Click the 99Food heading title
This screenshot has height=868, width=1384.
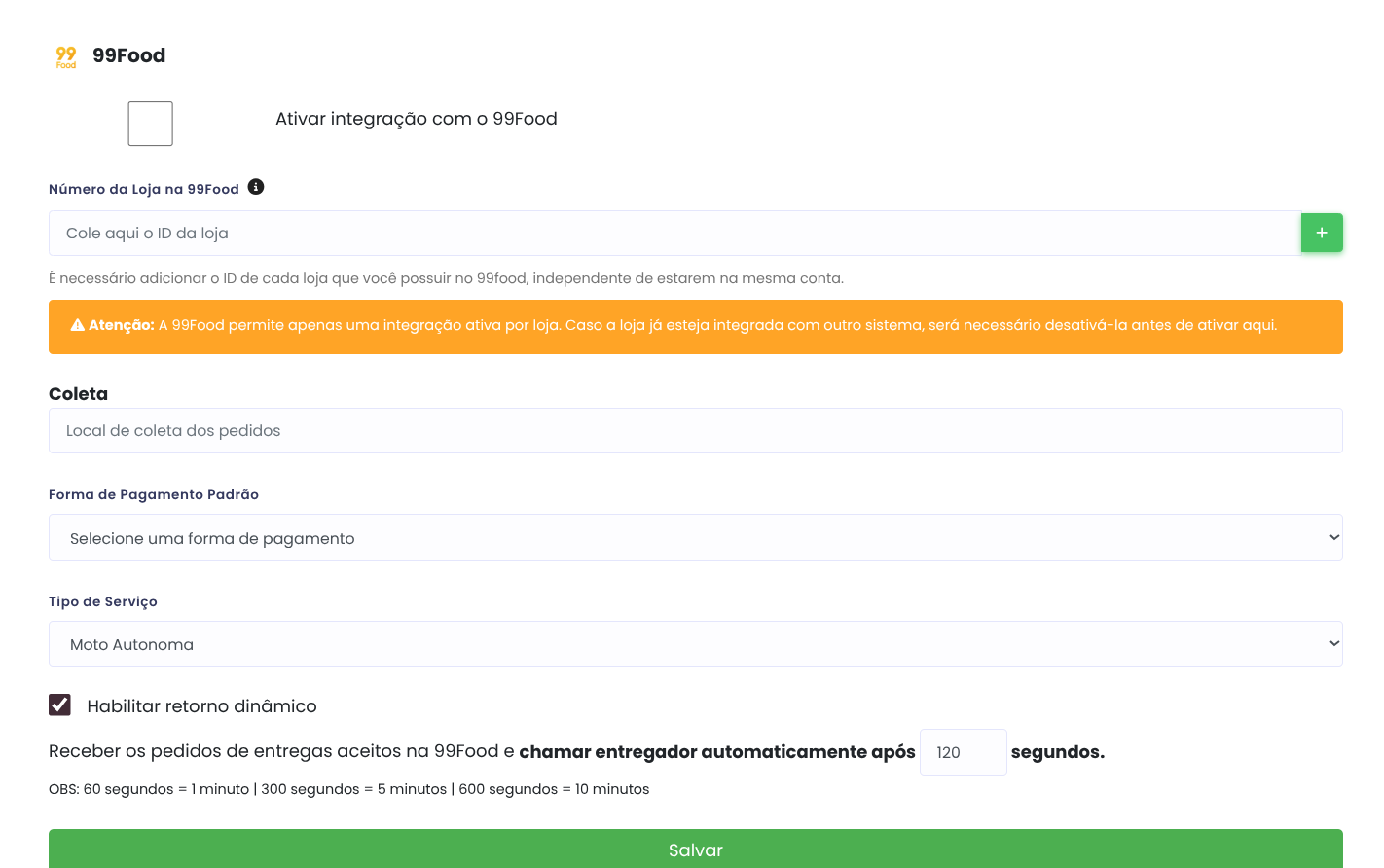128,55
